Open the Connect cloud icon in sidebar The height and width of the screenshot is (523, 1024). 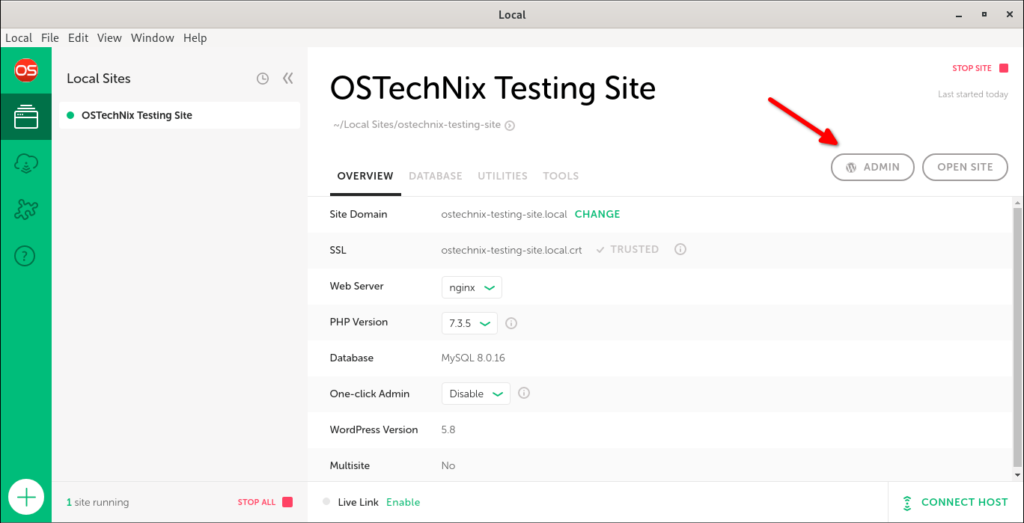click(26, 164)
